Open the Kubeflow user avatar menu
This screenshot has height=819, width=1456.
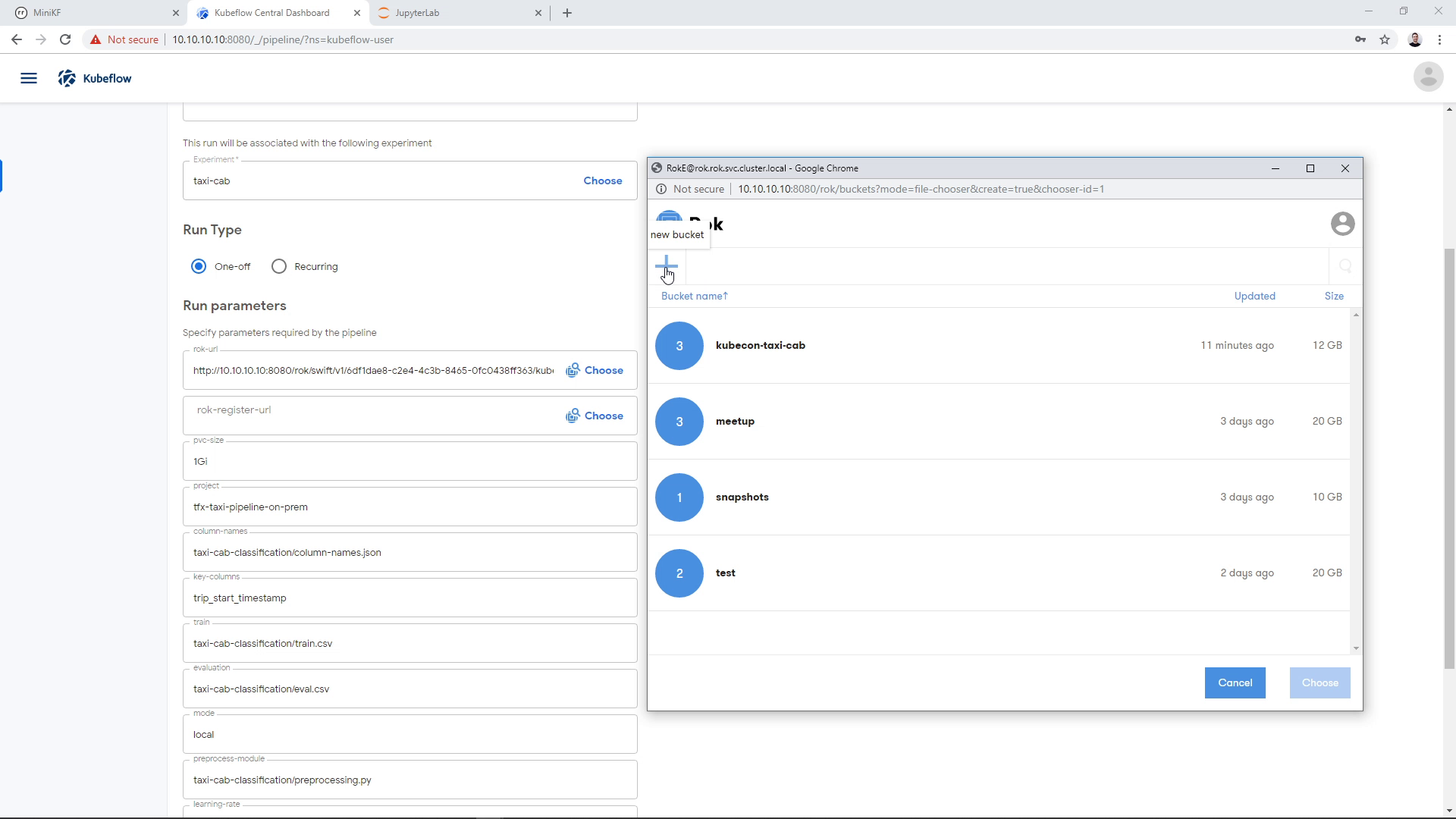pyautogui.click(x=1428, y=77)
